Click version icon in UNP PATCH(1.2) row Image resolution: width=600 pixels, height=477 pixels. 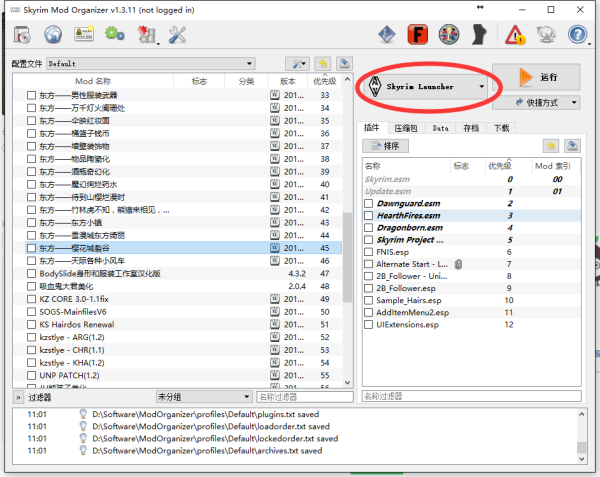(275, 375)
